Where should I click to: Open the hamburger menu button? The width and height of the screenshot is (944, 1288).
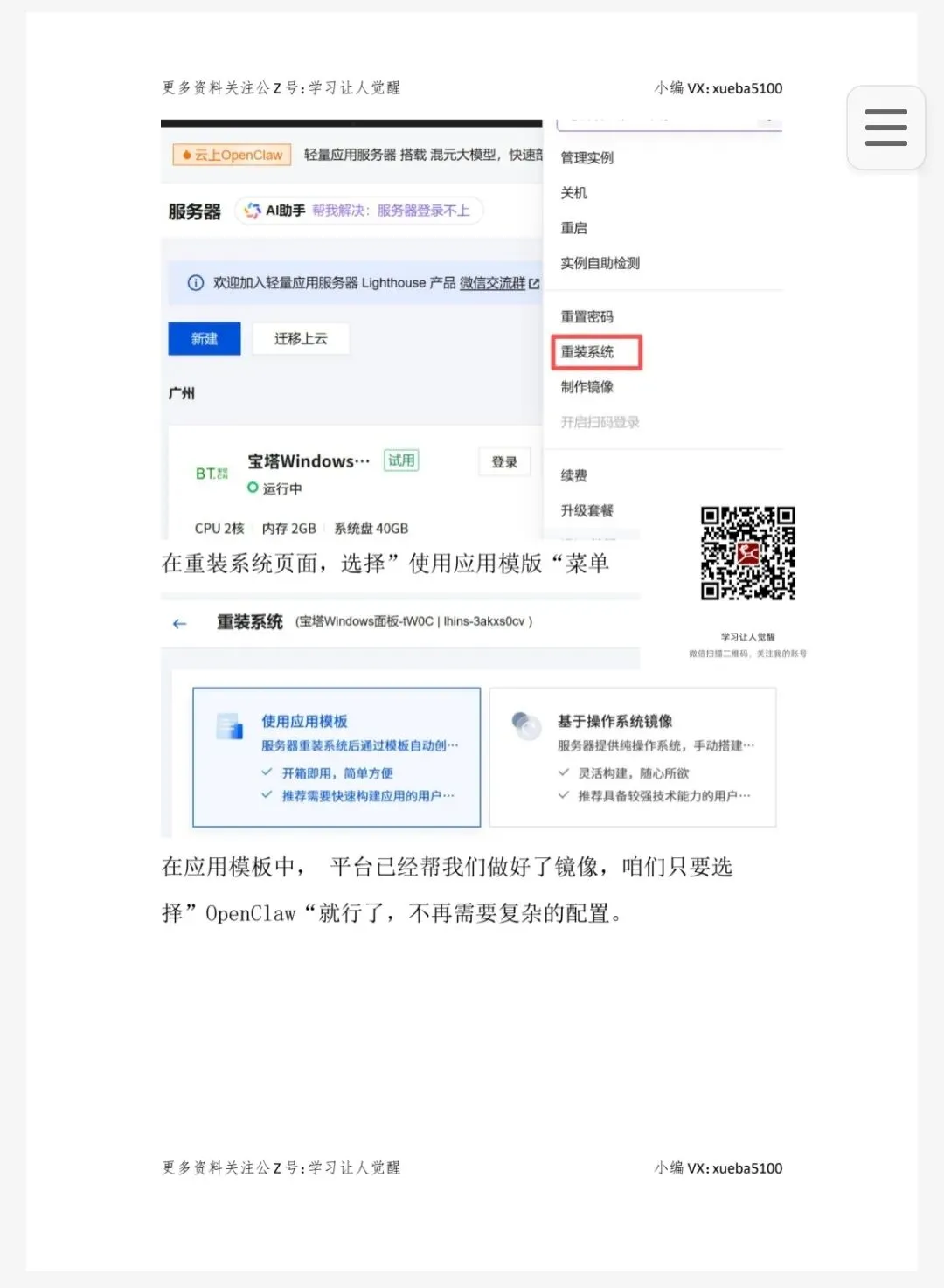click(885, 128)
